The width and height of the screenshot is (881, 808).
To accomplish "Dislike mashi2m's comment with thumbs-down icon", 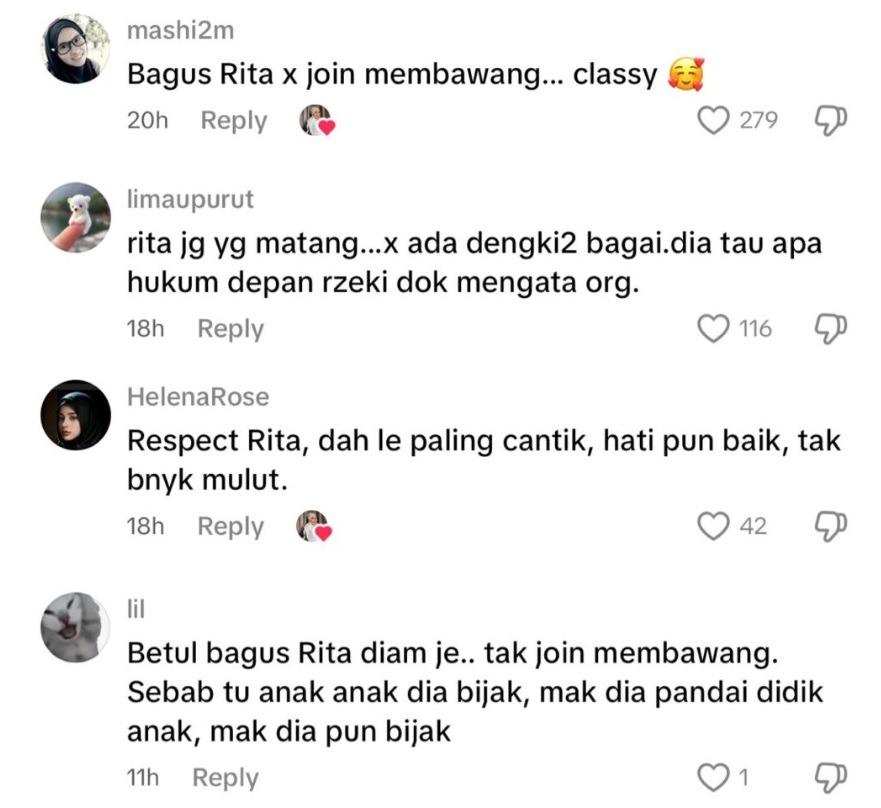I will pyautogui.click(x=831, y=120).
